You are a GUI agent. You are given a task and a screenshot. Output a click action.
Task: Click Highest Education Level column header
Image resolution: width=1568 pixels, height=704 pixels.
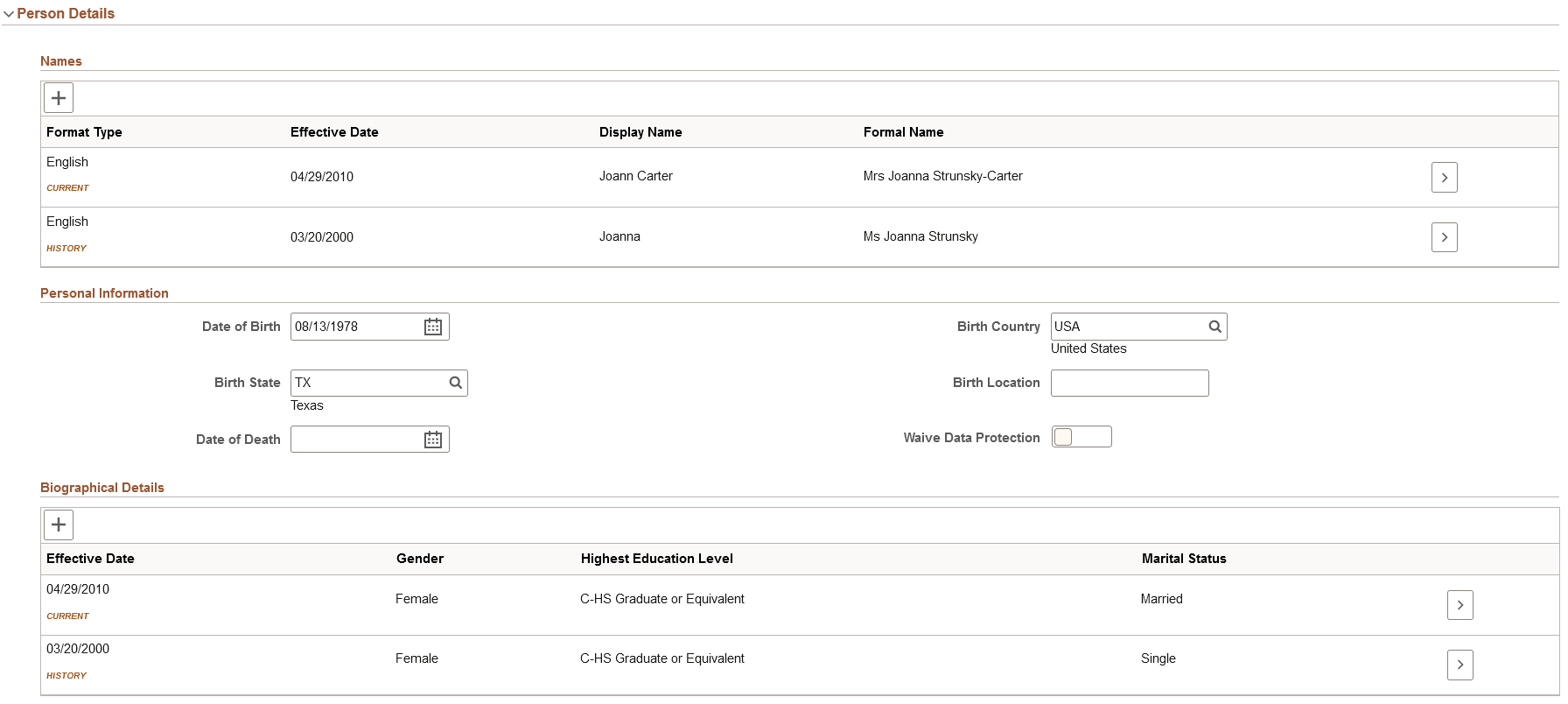tap(657, 559)
